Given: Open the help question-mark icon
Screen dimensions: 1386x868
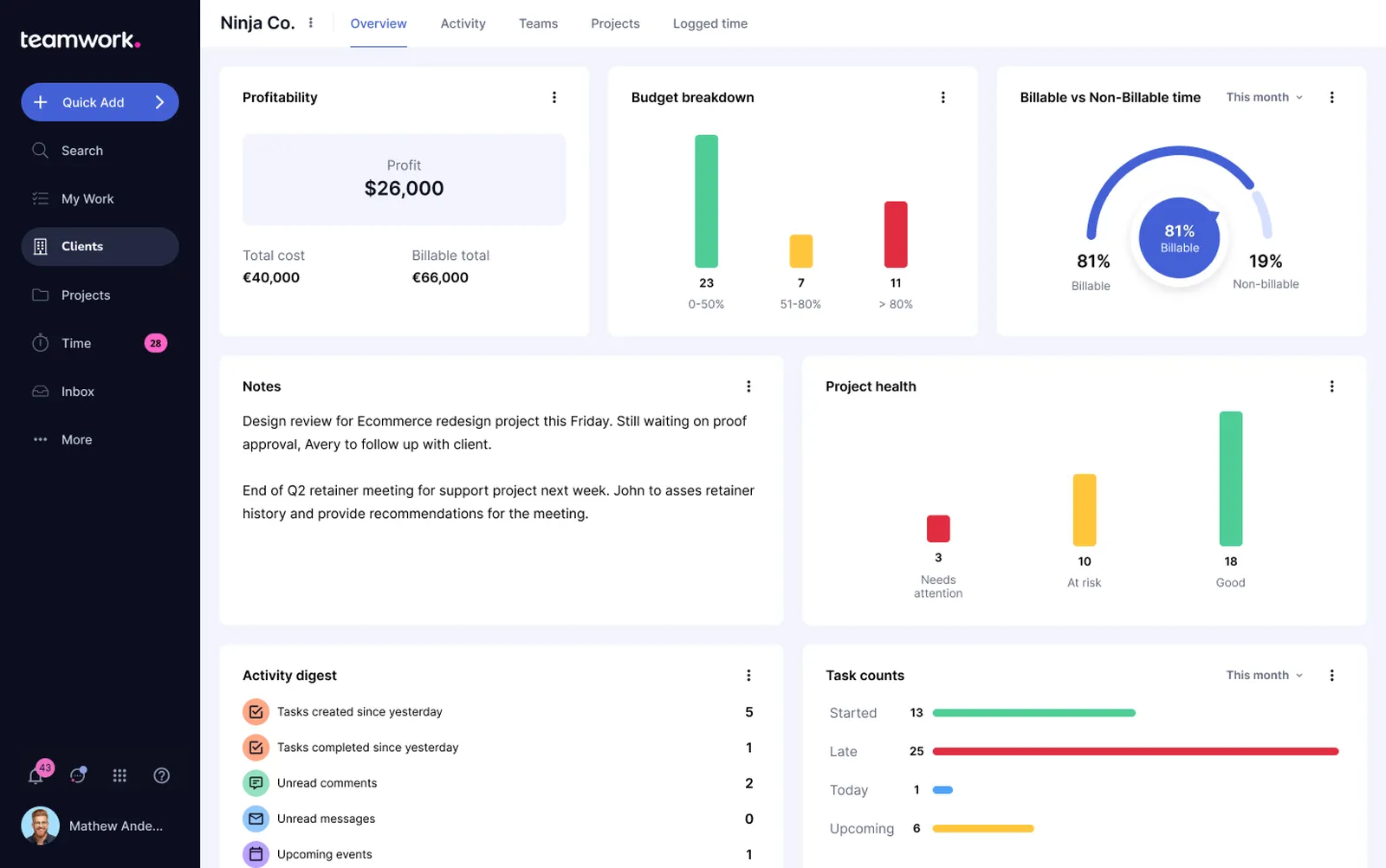Looking at the screenshot, I should [161, 775].
